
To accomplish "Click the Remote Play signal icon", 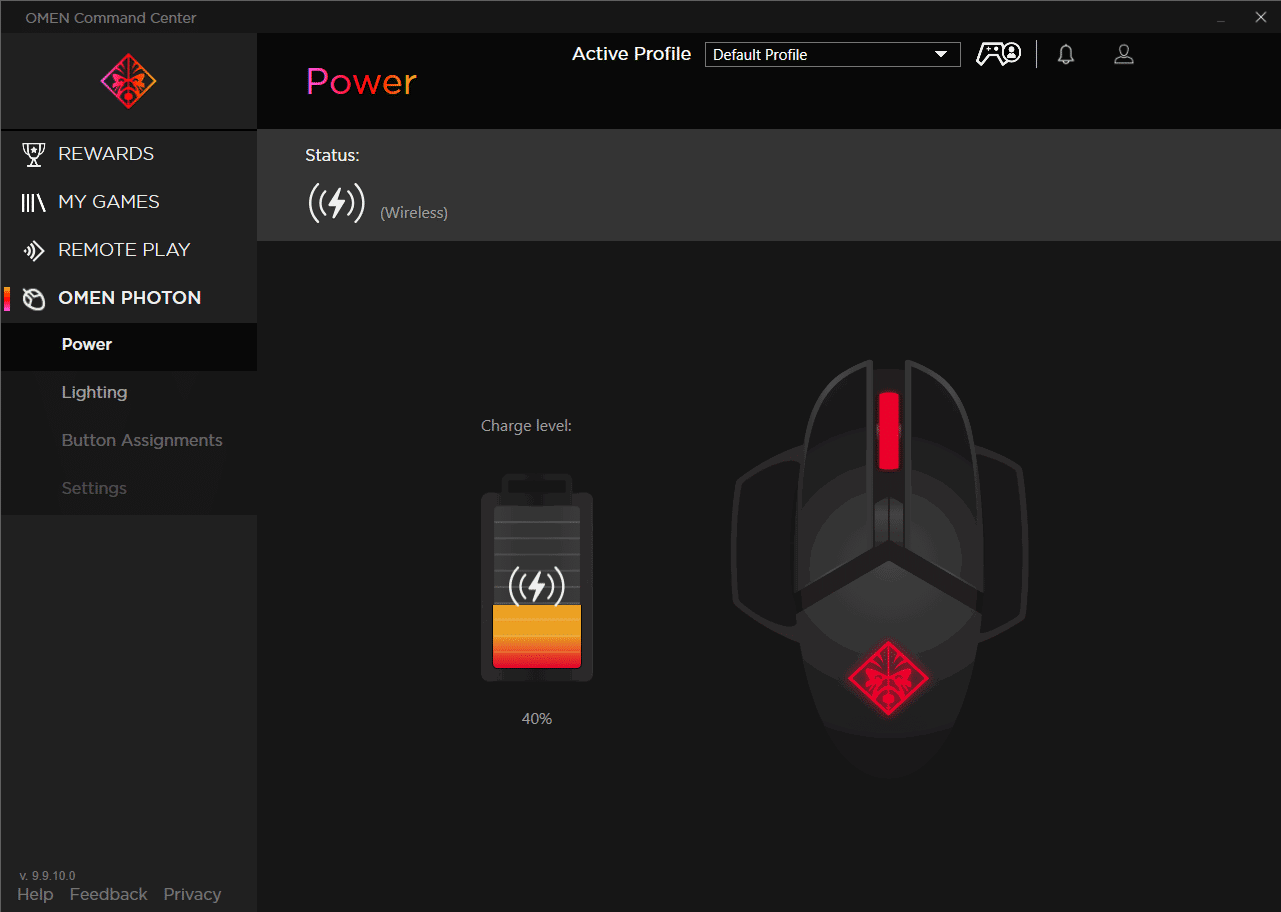I will click(x=34, y=250).
